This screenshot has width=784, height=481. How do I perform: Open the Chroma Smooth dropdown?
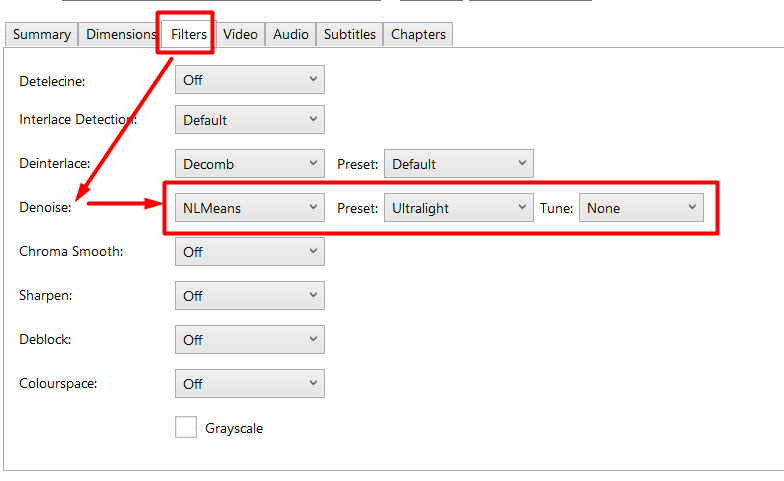pos(250,252)
